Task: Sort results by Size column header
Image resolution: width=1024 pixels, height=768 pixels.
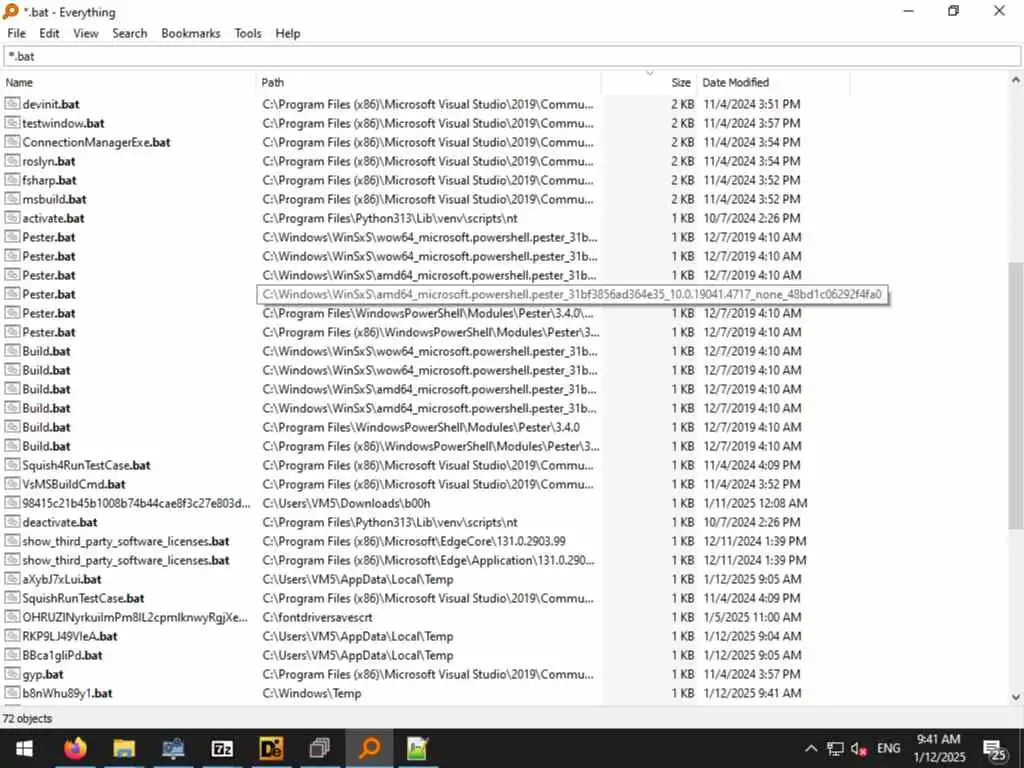Action: [649, 82]
